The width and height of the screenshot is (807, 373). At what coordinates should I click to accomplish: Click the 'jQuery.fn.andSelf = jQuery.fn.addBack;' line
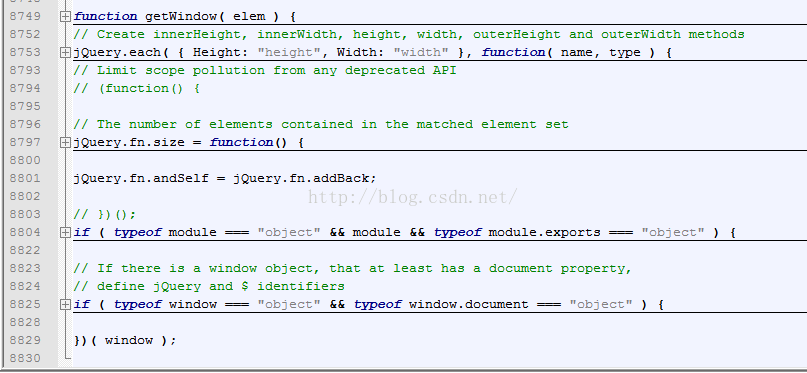pyautogui.click(x=225, y=179)
